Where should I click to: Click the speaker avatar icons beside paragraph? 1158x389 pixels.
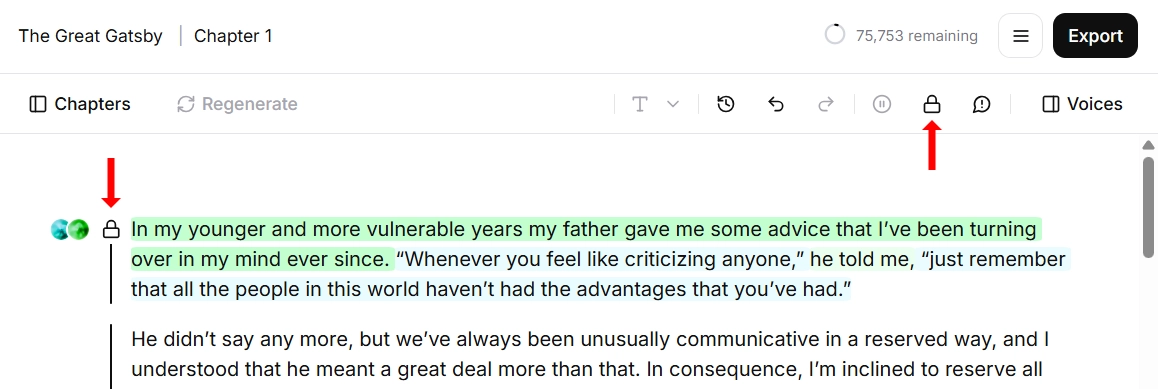[69, 230]
